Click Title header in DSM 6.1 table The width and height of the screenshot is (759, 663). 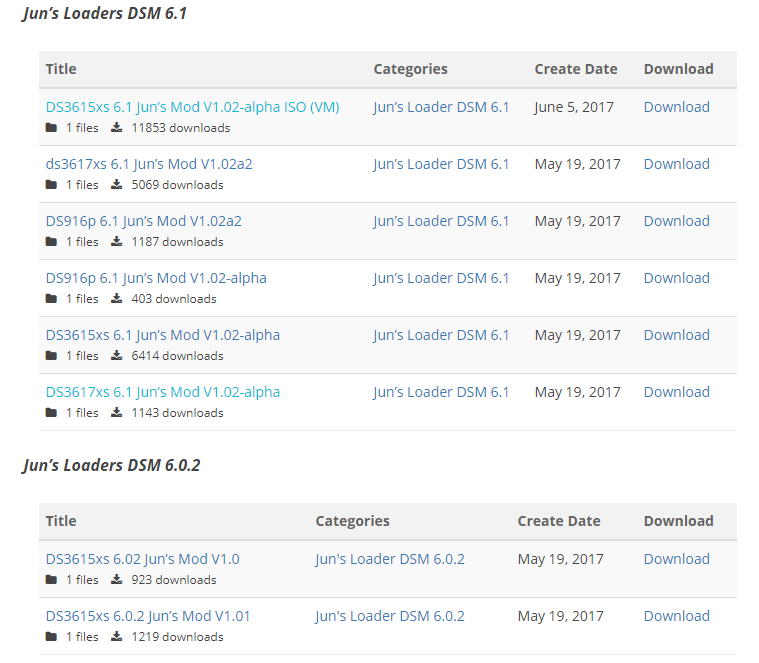pyautogui.click(x=61, y=69)
